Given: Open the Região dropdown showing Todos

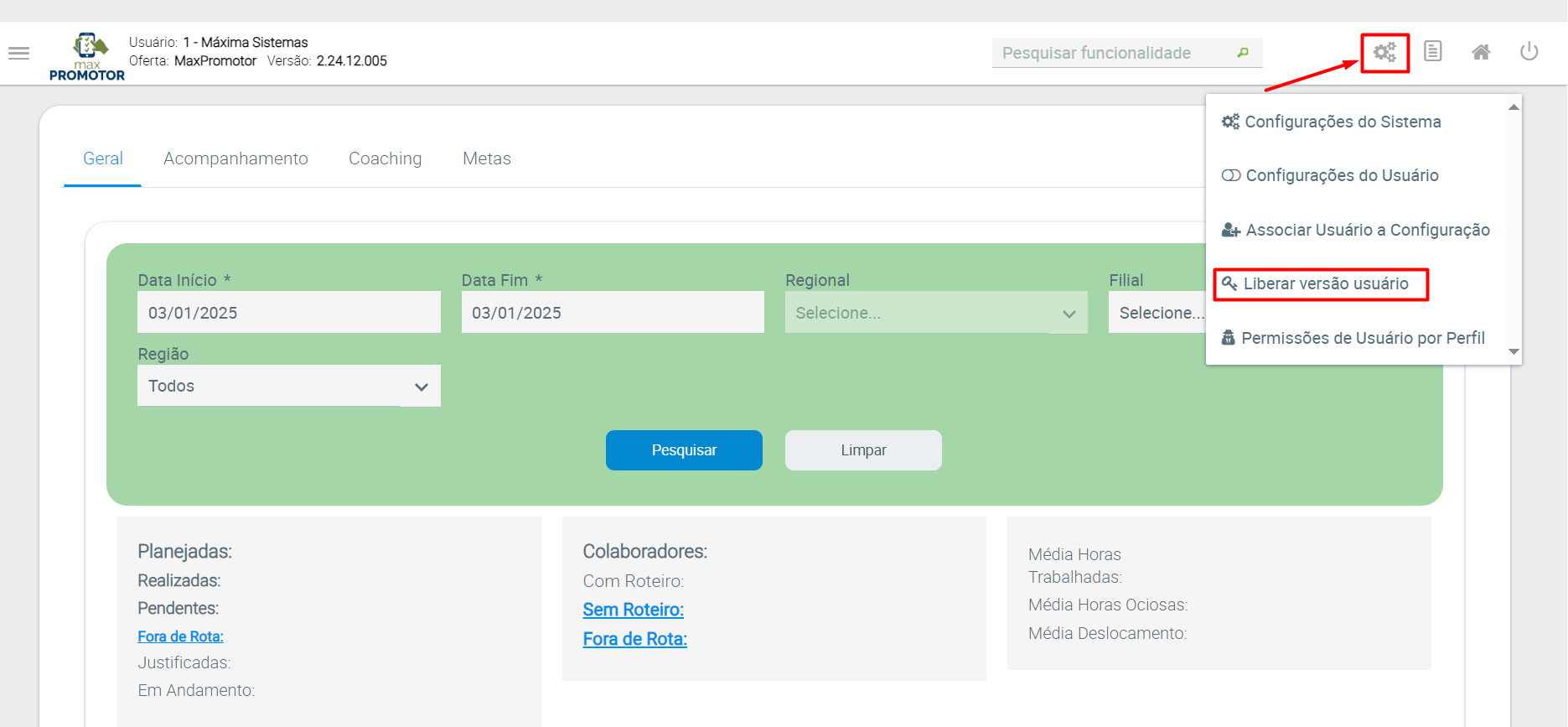Looking at the screenshot, I should pyautogui.click(x=288, y=387).
